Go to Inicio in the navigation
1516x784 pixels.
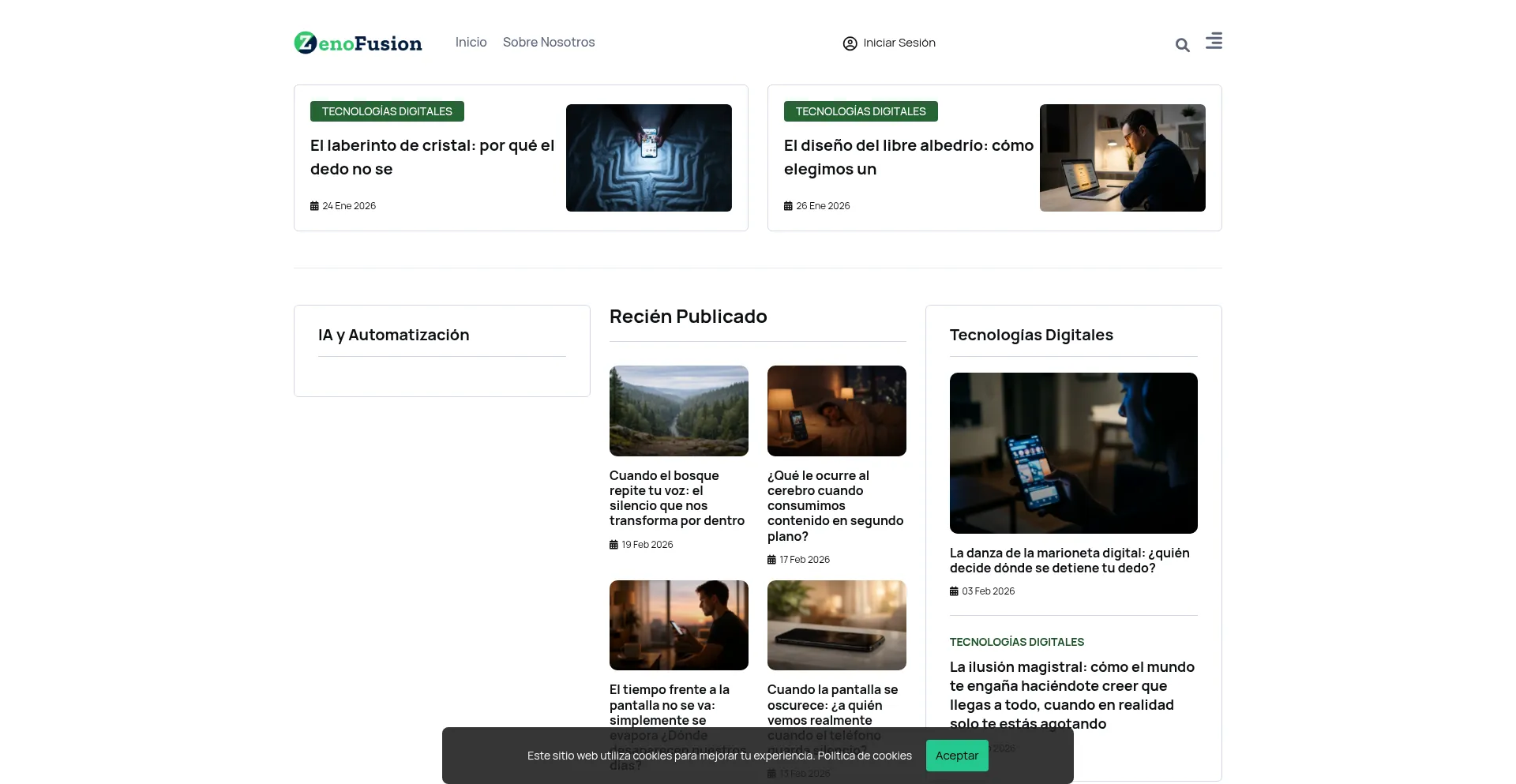tap(471, 43)
